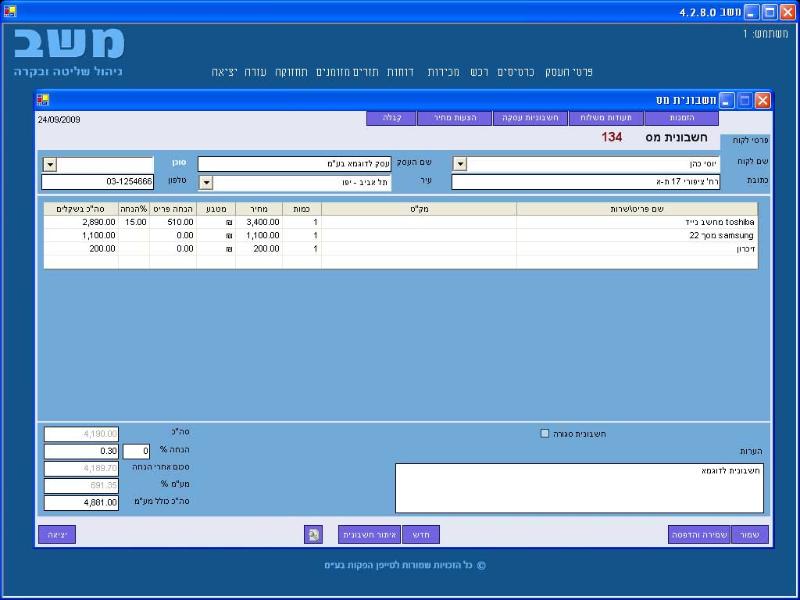800x600 pixels.
Task: Click the מק"ט column header
Action: click(x=419, y=209)
